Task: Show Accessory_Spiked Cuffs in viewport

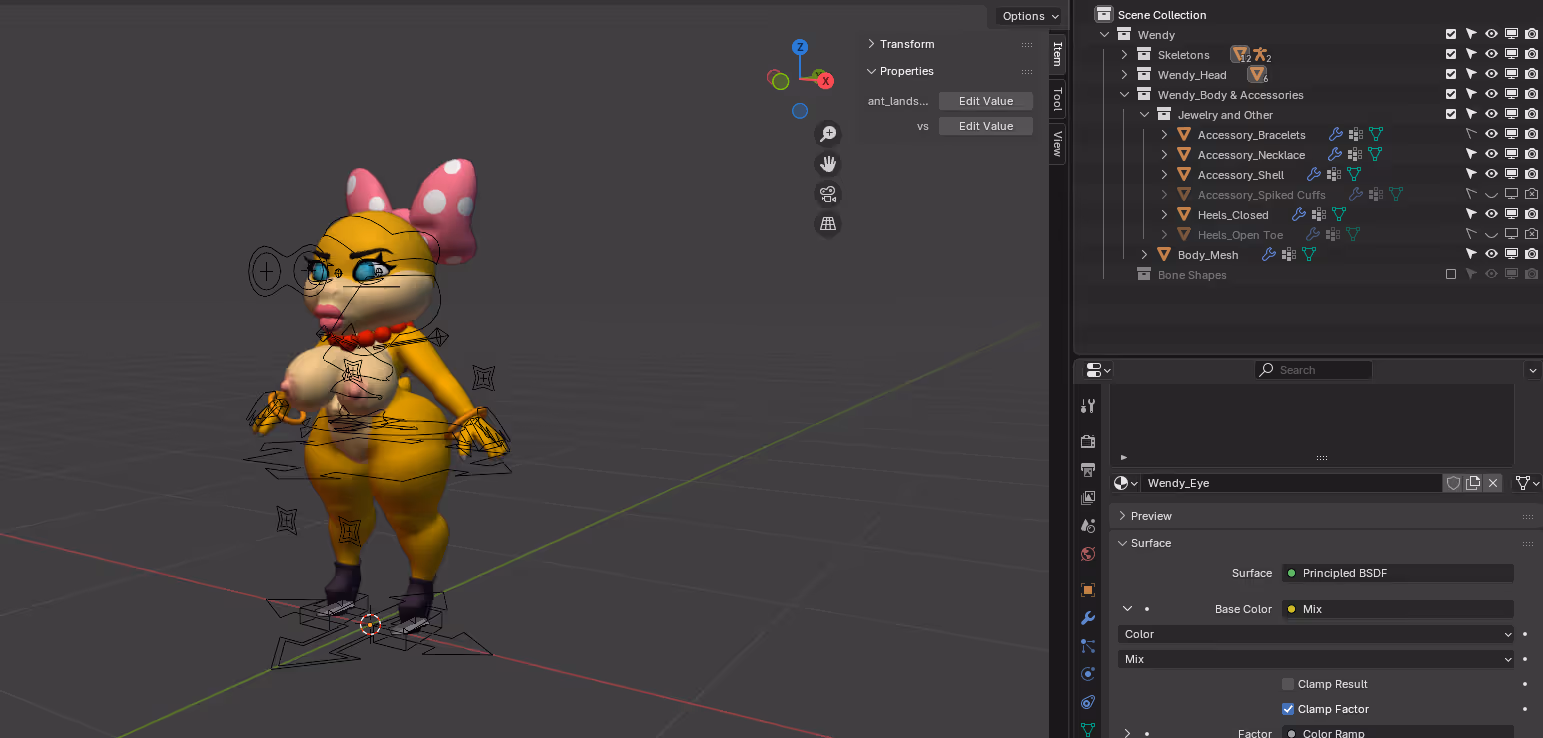Action: [x=1491, y=195]
